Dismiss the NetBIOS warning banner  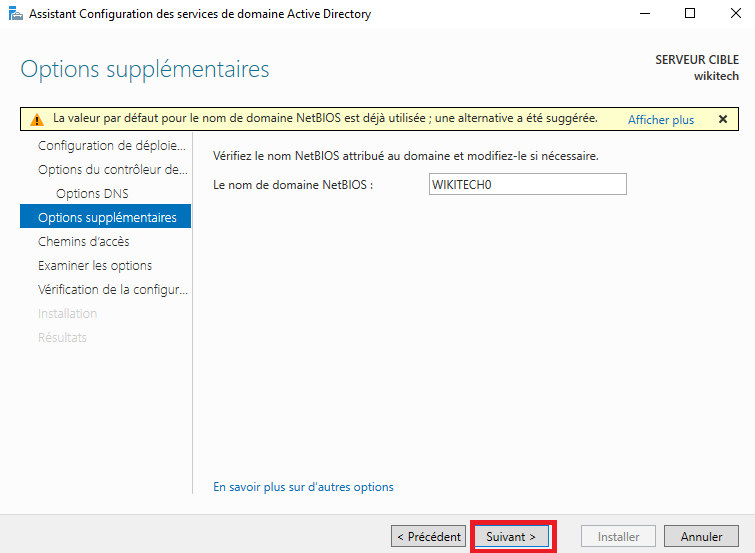point(723,119)
